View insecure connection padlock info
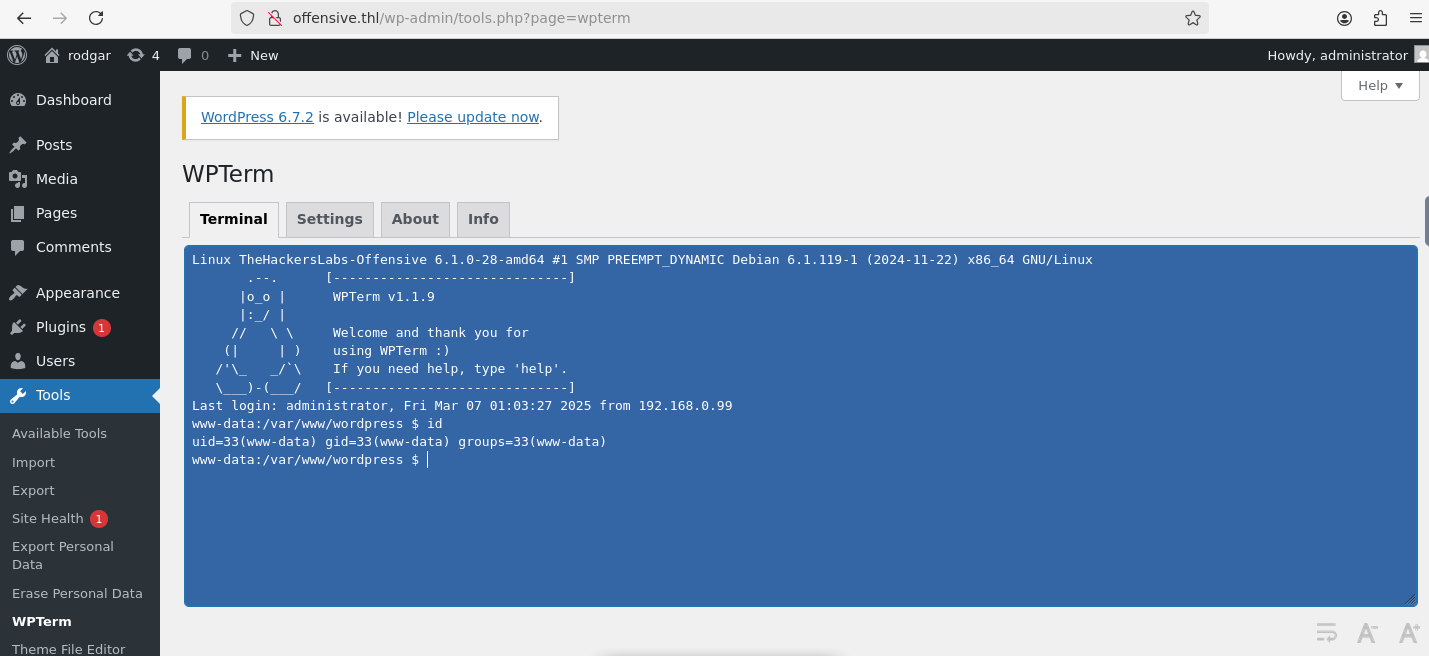The width and height of the screenshot is (1429, 656). point(273,18)
